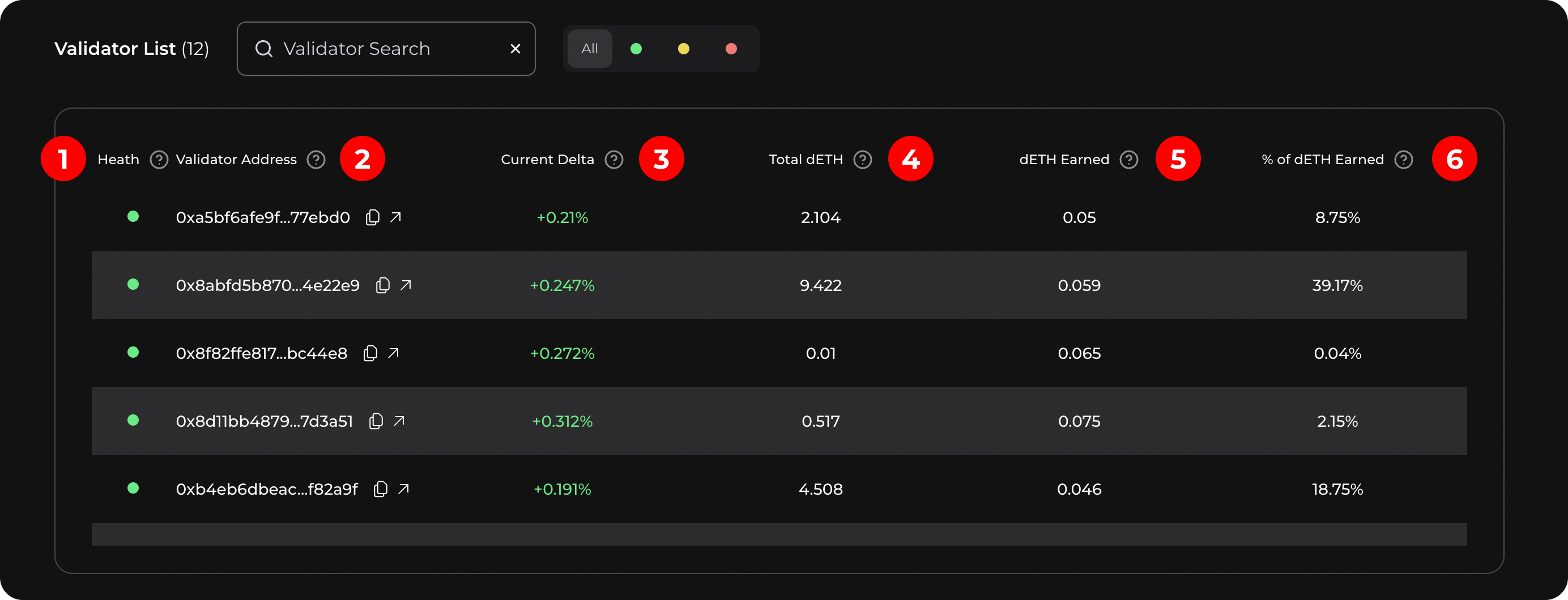This screenshot has width=1568, height=600.
Task: Select validator address 0x8d11bb4879...7d3a51
Action: coord(264,421)
